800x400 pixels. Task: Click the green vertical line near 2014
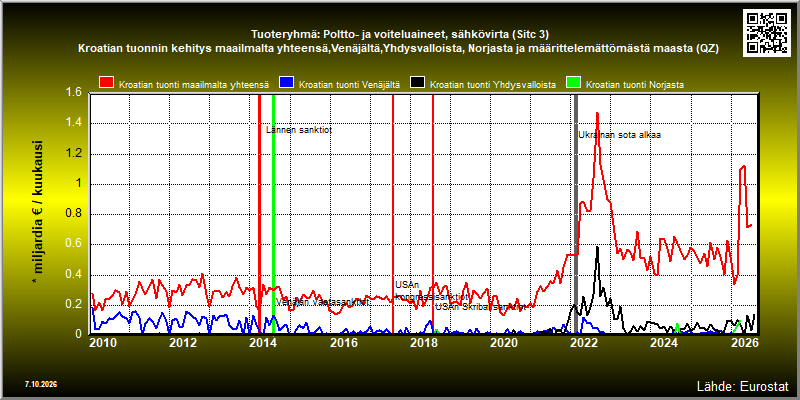tap(273, 213)
